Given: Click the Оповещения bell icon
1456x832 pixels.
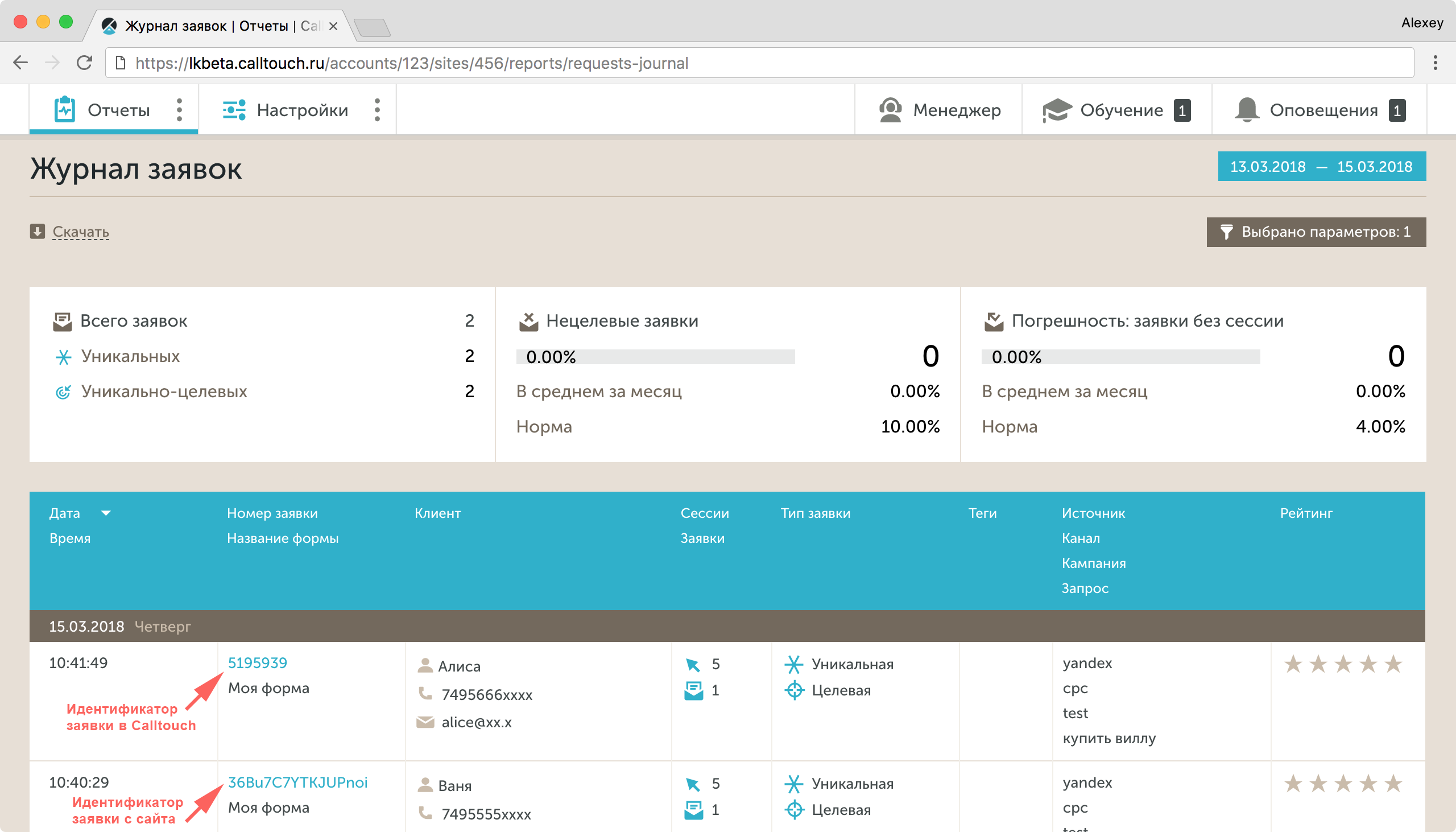Looking at the screenshot, I should tap(1247, 110).
